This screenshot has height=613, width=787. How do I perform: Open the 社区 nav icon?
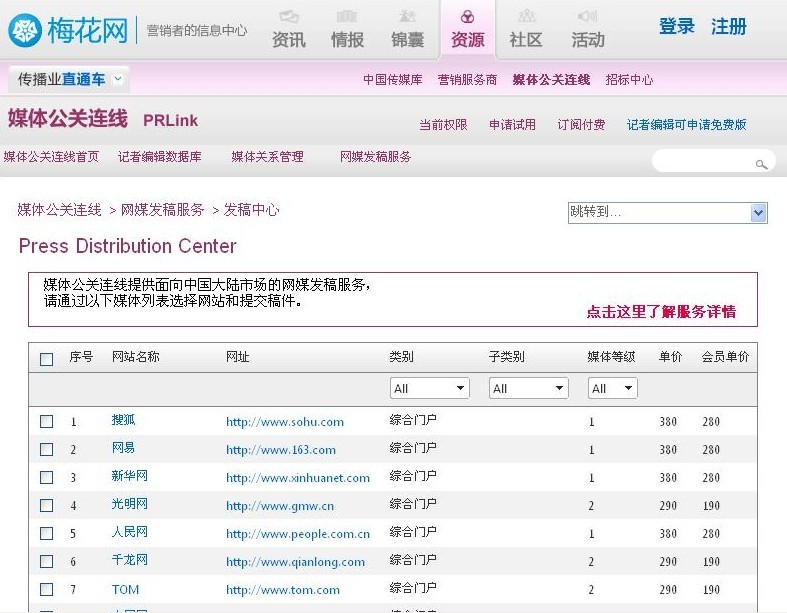[x=526, y=17]
